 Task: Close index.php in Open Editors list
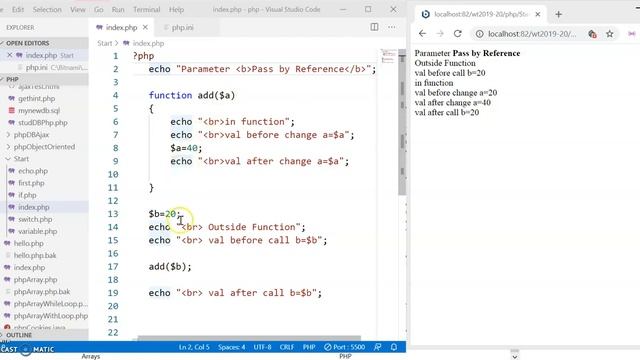pyautogui.click(x=9, y=55)
